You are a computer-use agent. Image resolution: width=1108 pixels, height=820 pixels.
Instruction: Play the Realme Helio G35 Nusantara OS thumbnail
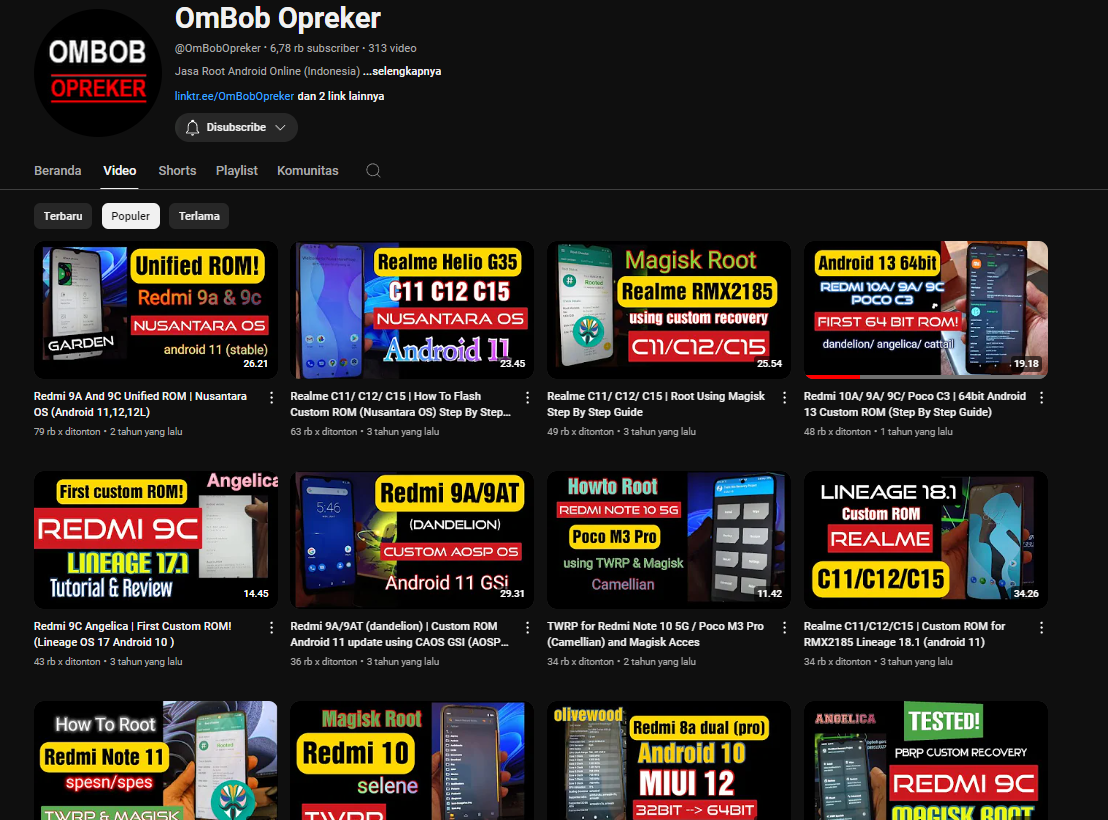(412, 310)
